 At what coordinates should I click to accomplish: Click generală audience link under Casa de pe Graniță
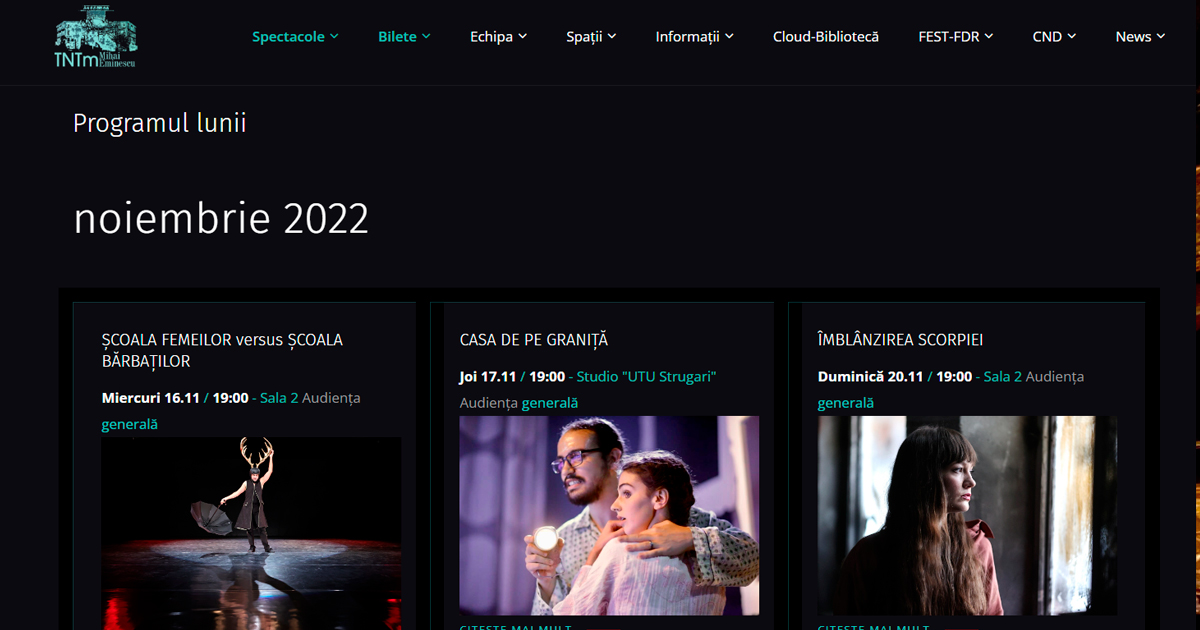tap(549, 403)
